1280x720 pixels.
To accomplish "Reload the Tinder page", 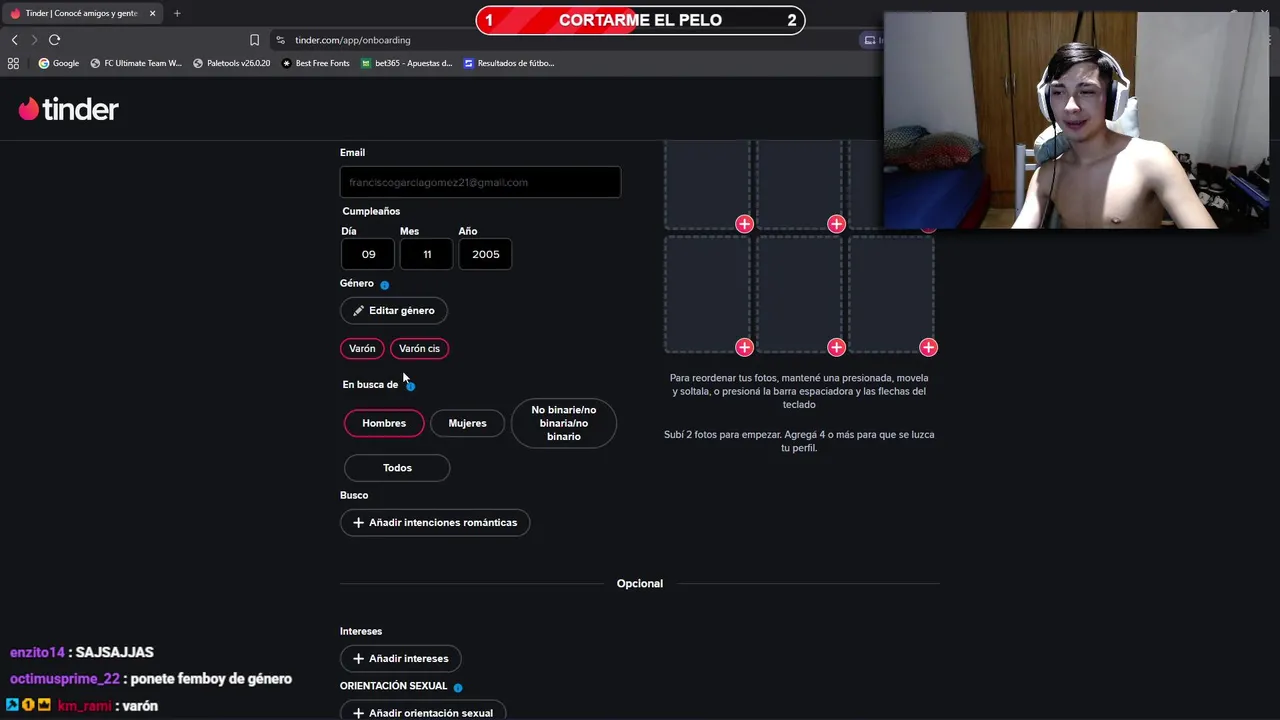I will pos(54,40).
